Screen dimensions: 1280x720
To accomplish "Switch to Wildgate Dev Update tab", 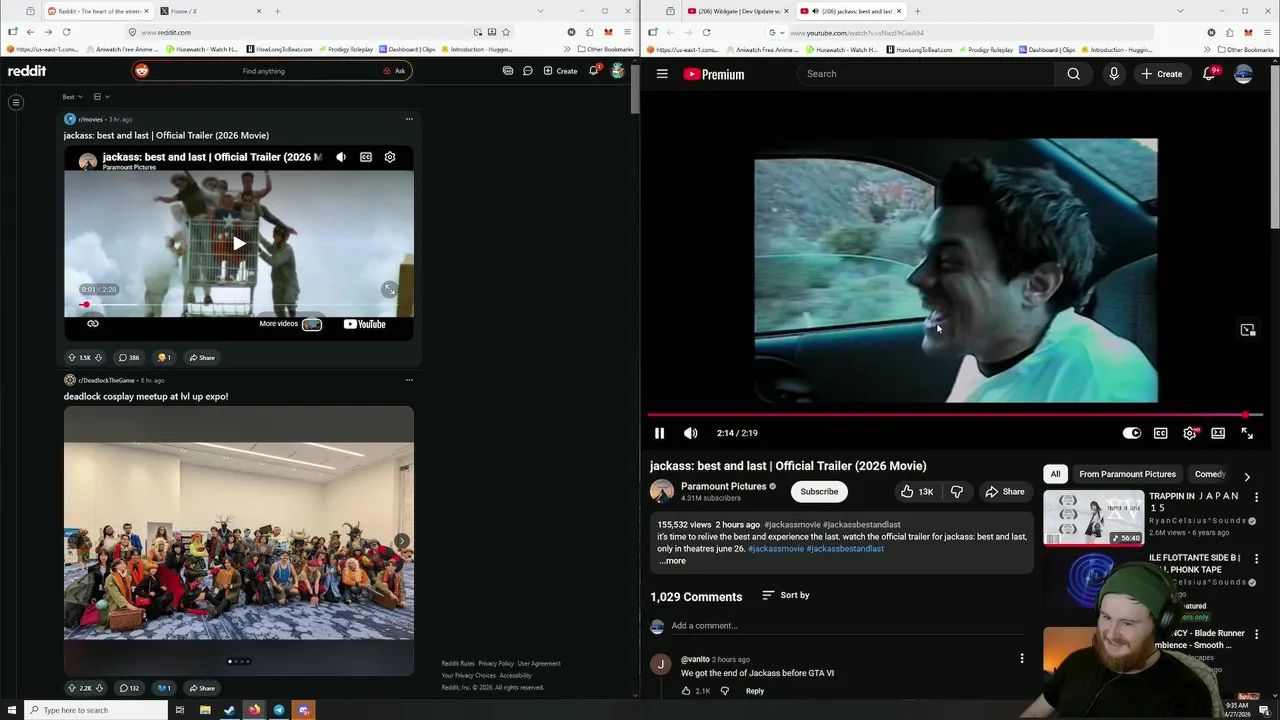I will pyautogui.click(x=737, y=11).
